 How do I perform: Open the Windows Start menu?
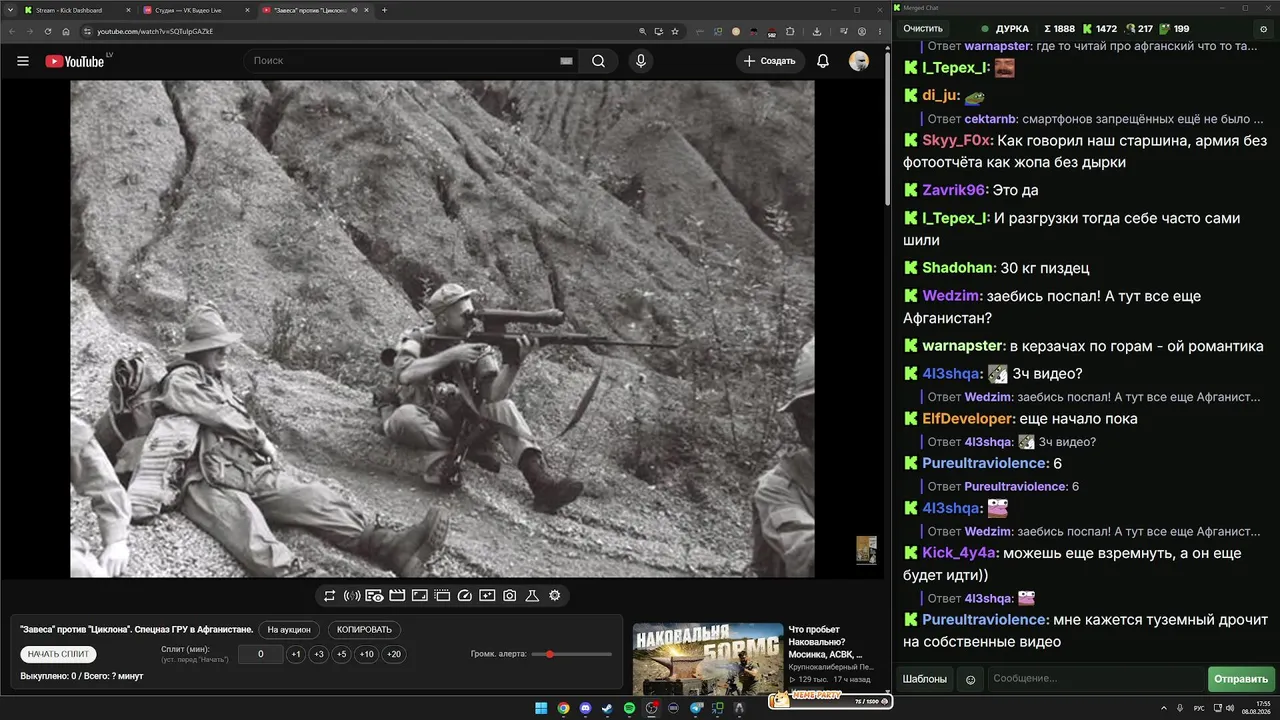[x=541, y=708]
